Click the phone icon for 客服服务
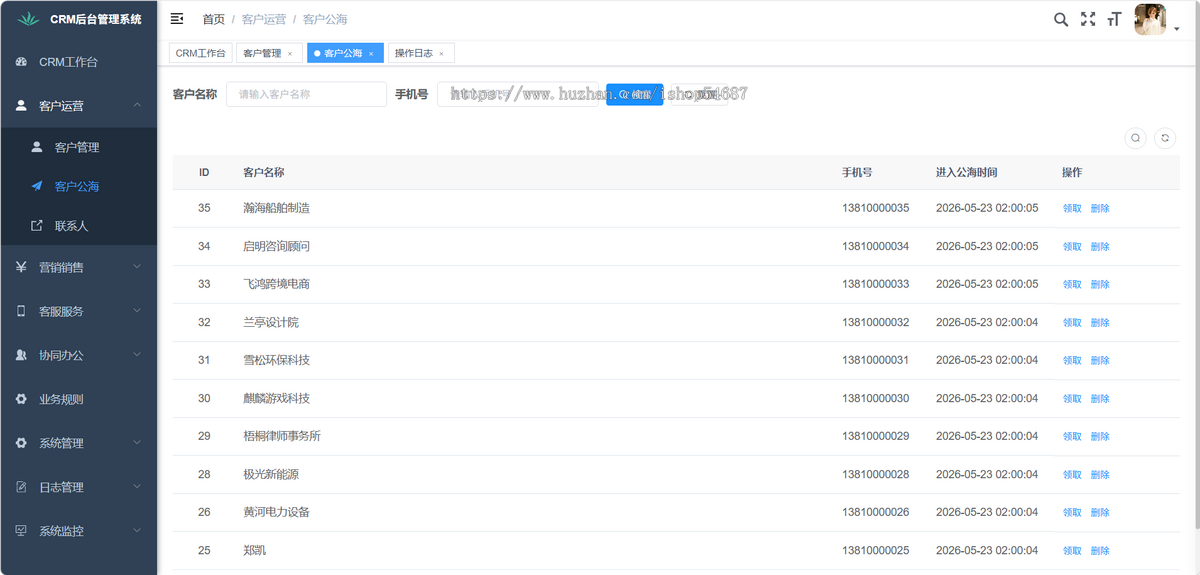 pos(21,311)
